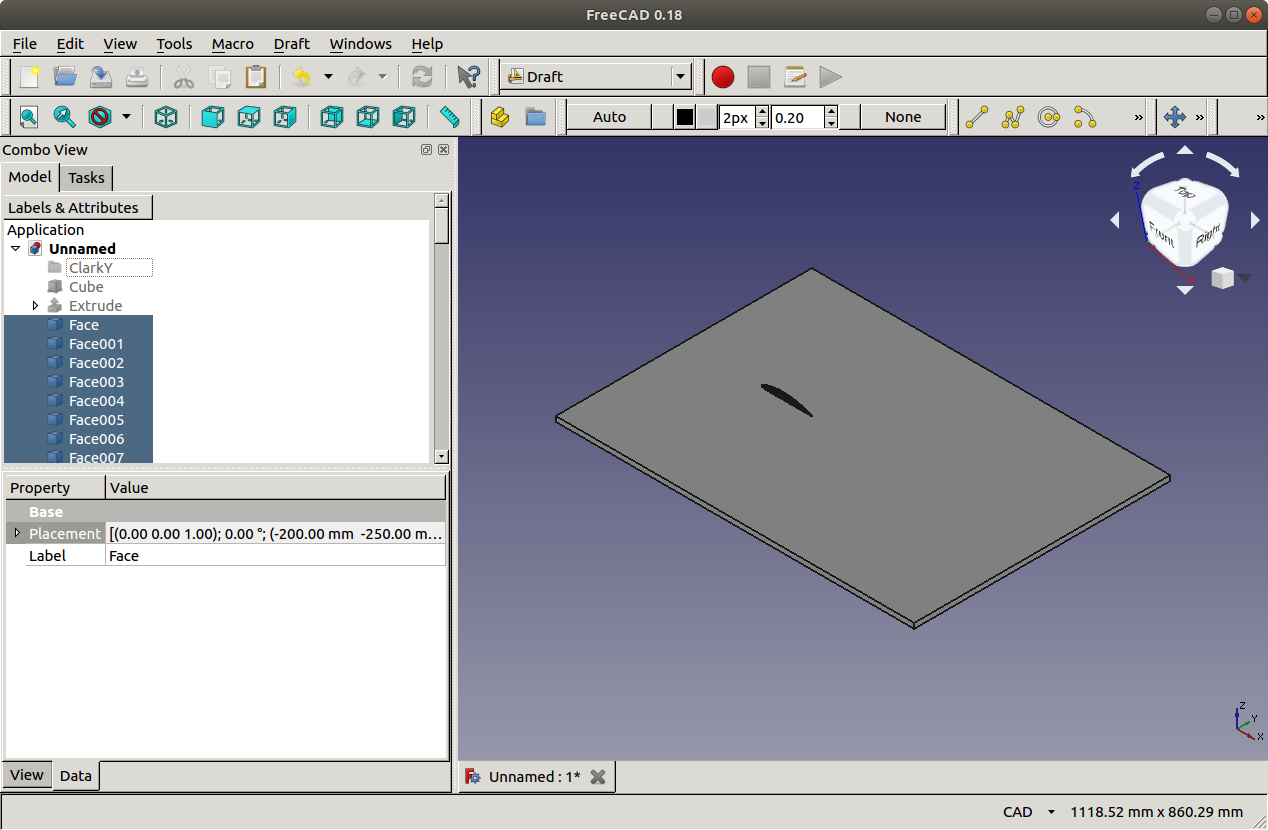1268x830 pixels.
Task: Pick the black line color swatch
Action: (685, 117)
